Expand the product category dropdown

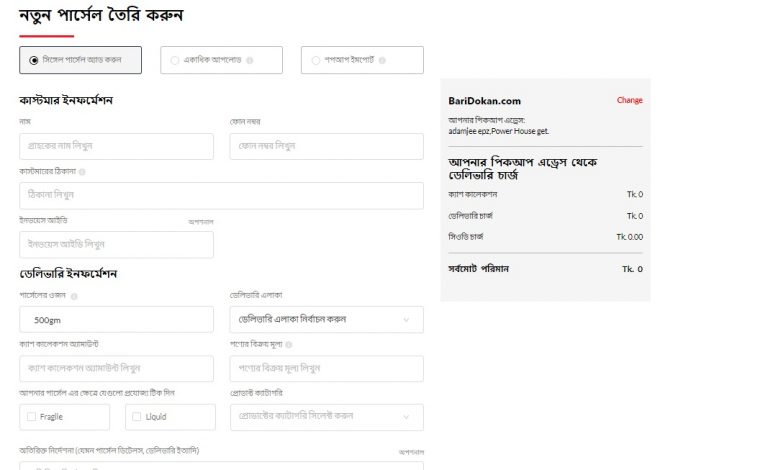[x=326, y=416]
